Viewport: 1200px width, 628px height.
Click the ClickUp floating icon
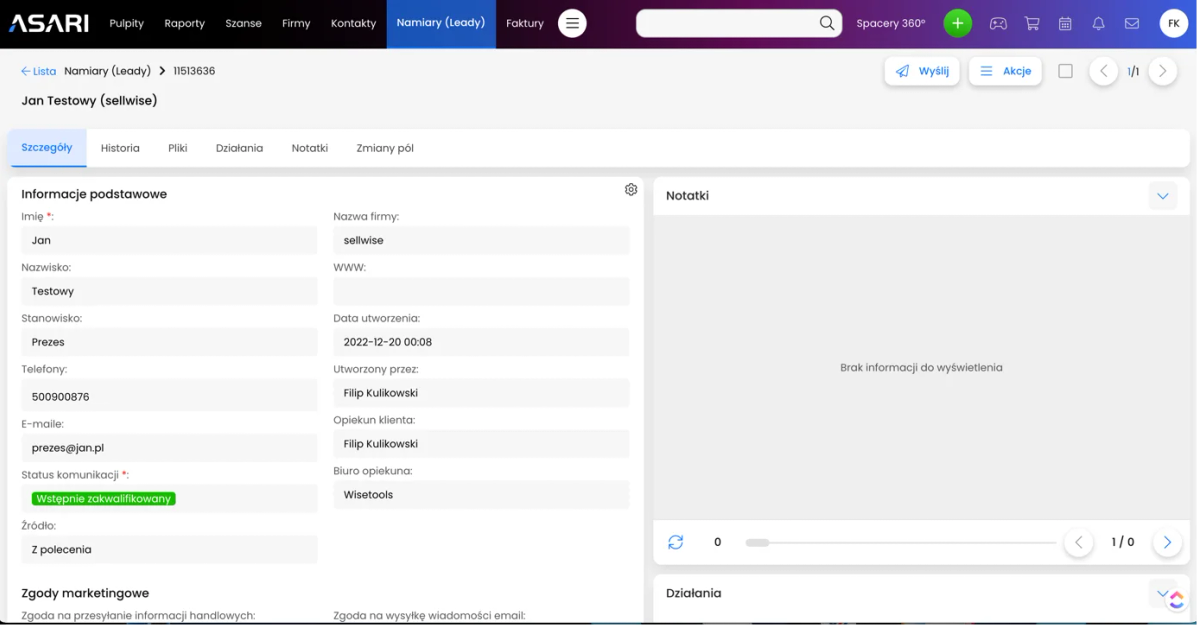tap(1176, 600)
